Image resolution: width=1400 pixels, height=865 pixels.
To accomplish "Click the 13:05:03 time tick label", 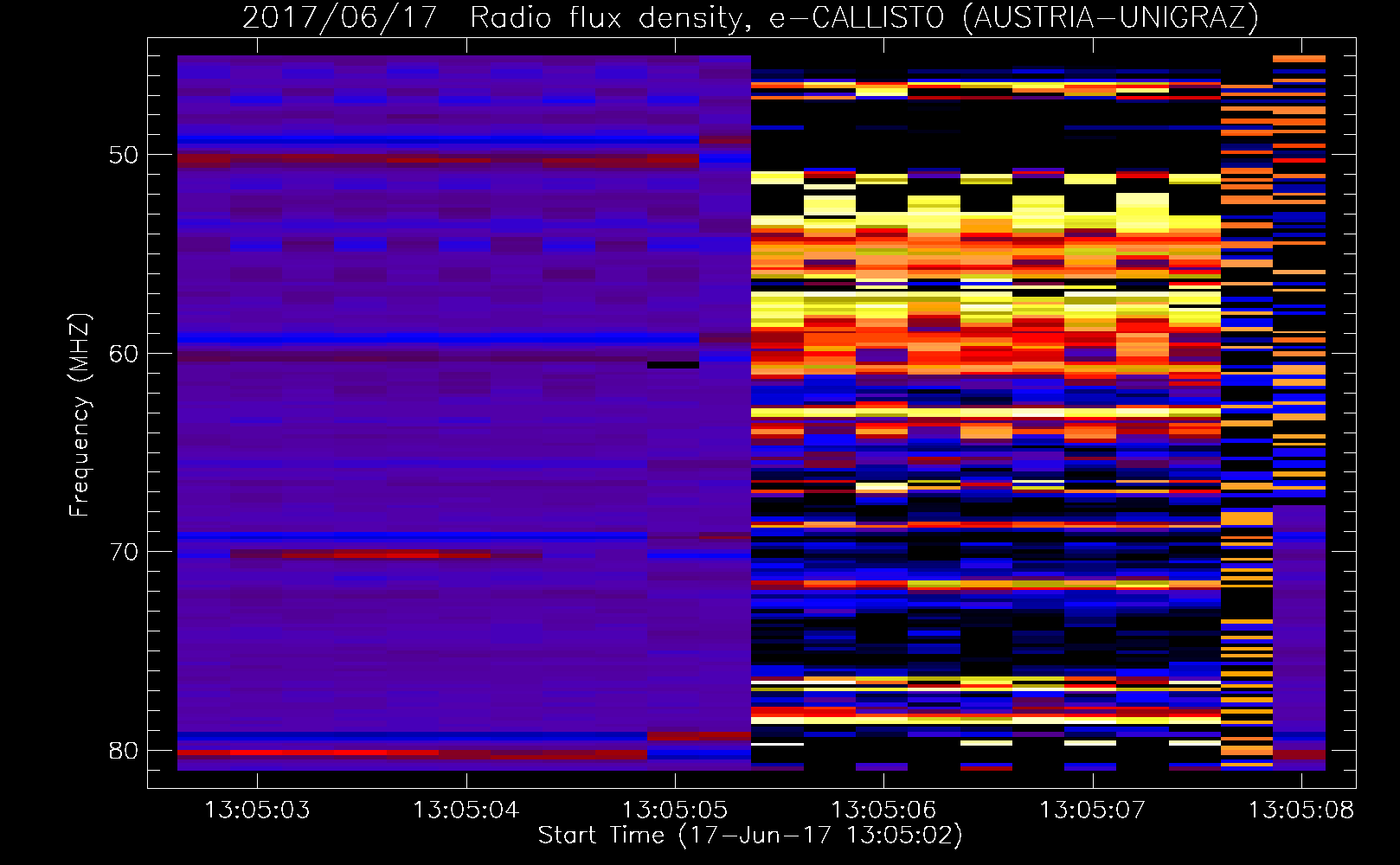I will coord(257,811).
